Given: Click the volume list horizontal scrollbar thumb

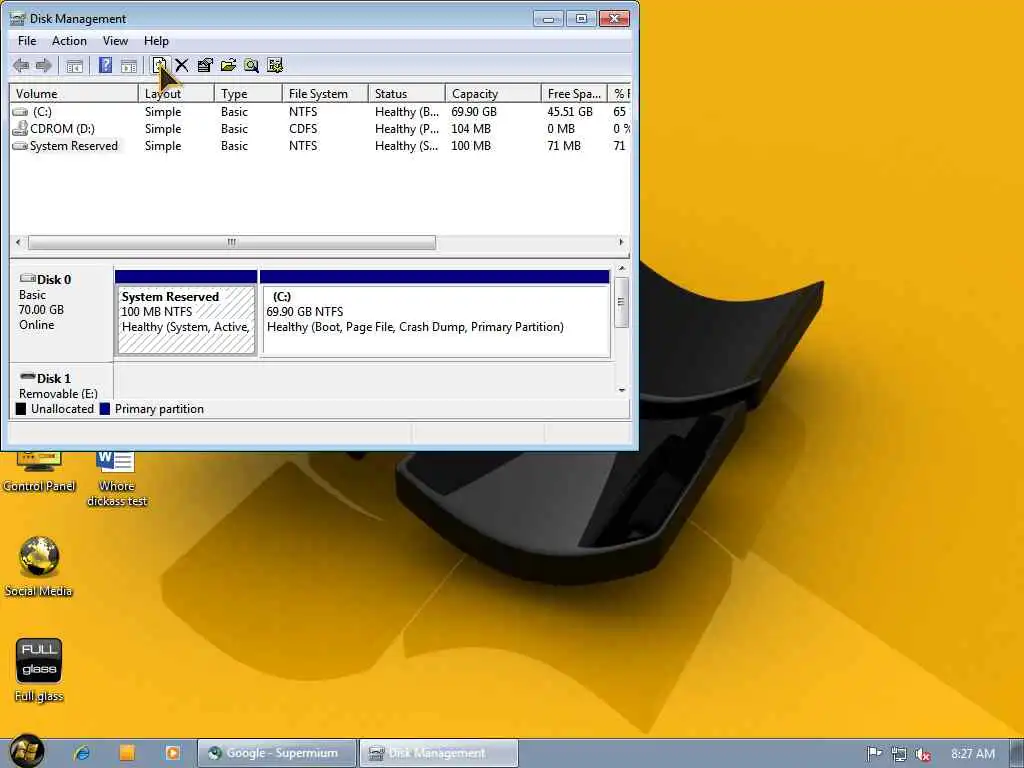Looking at the screenshot, I should click(232, 242).
